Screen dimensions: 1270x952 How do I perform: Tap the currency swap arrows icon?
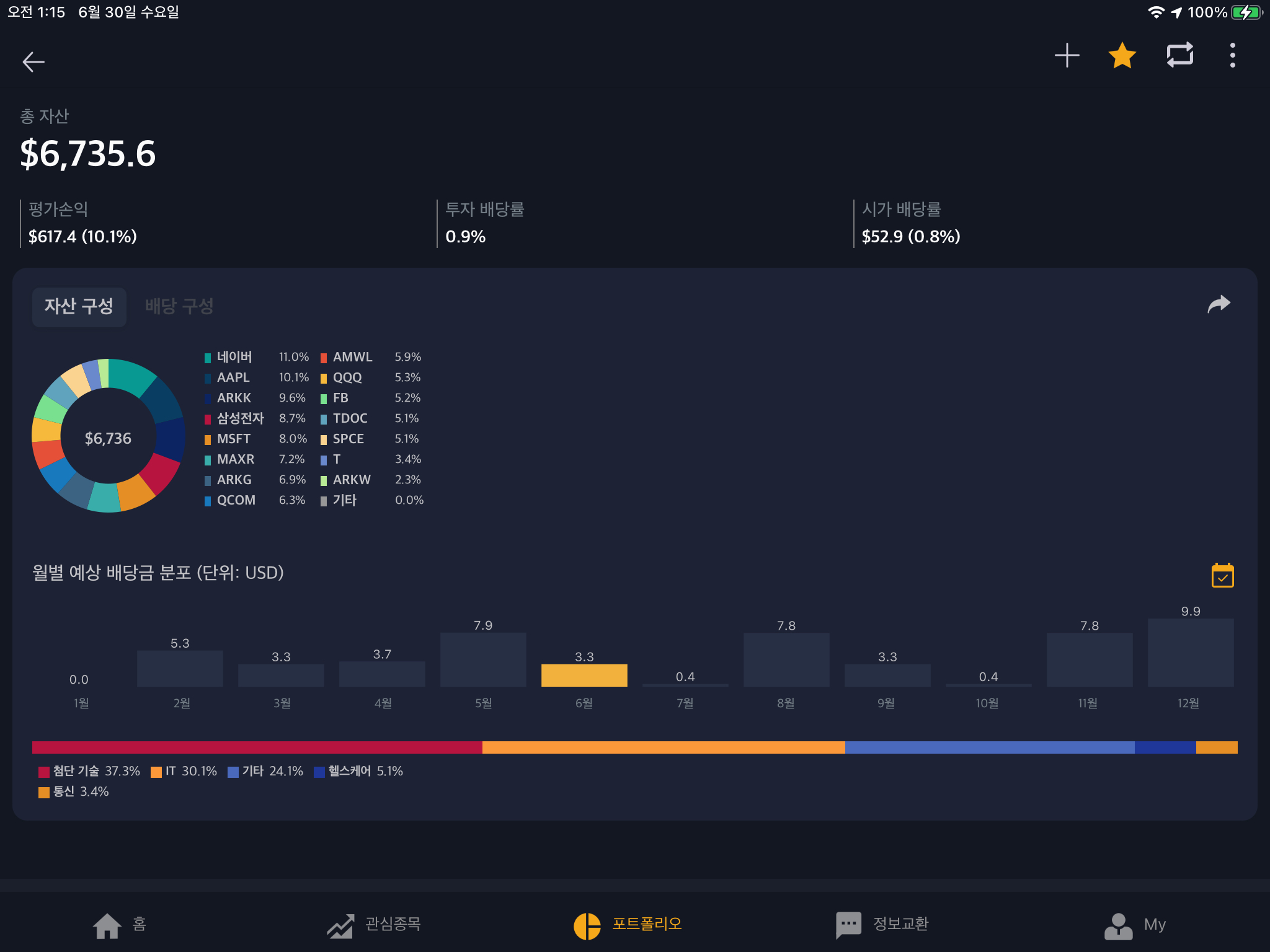[x=1179, y=56]
